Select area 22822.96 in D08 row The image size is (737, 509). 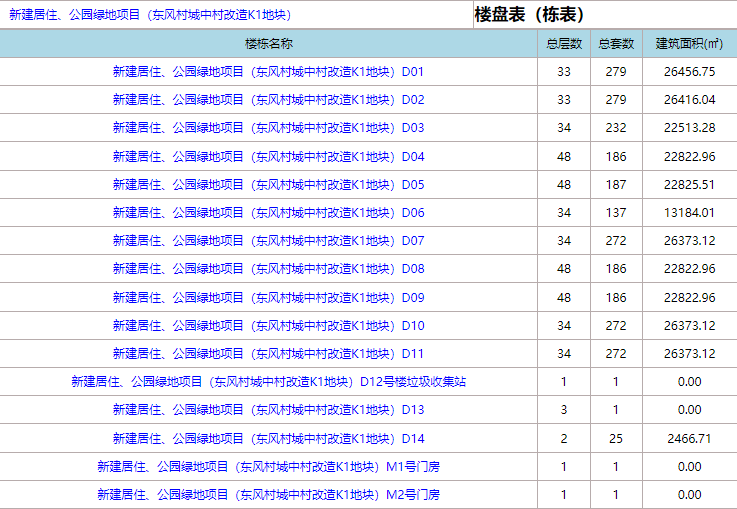pyautogui.click(x=690, y=269)
